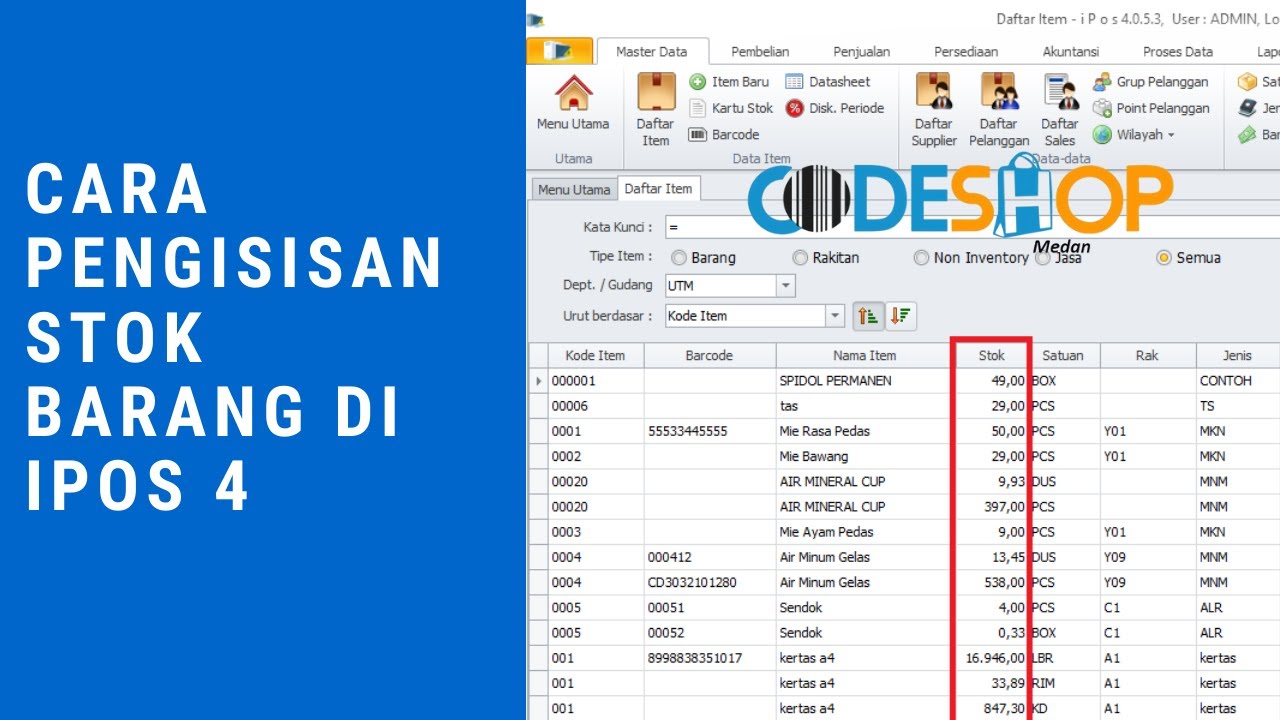
Task: Open Daftar Item in the ribbon
Action: pyautogui.click(x=656, y=110)
